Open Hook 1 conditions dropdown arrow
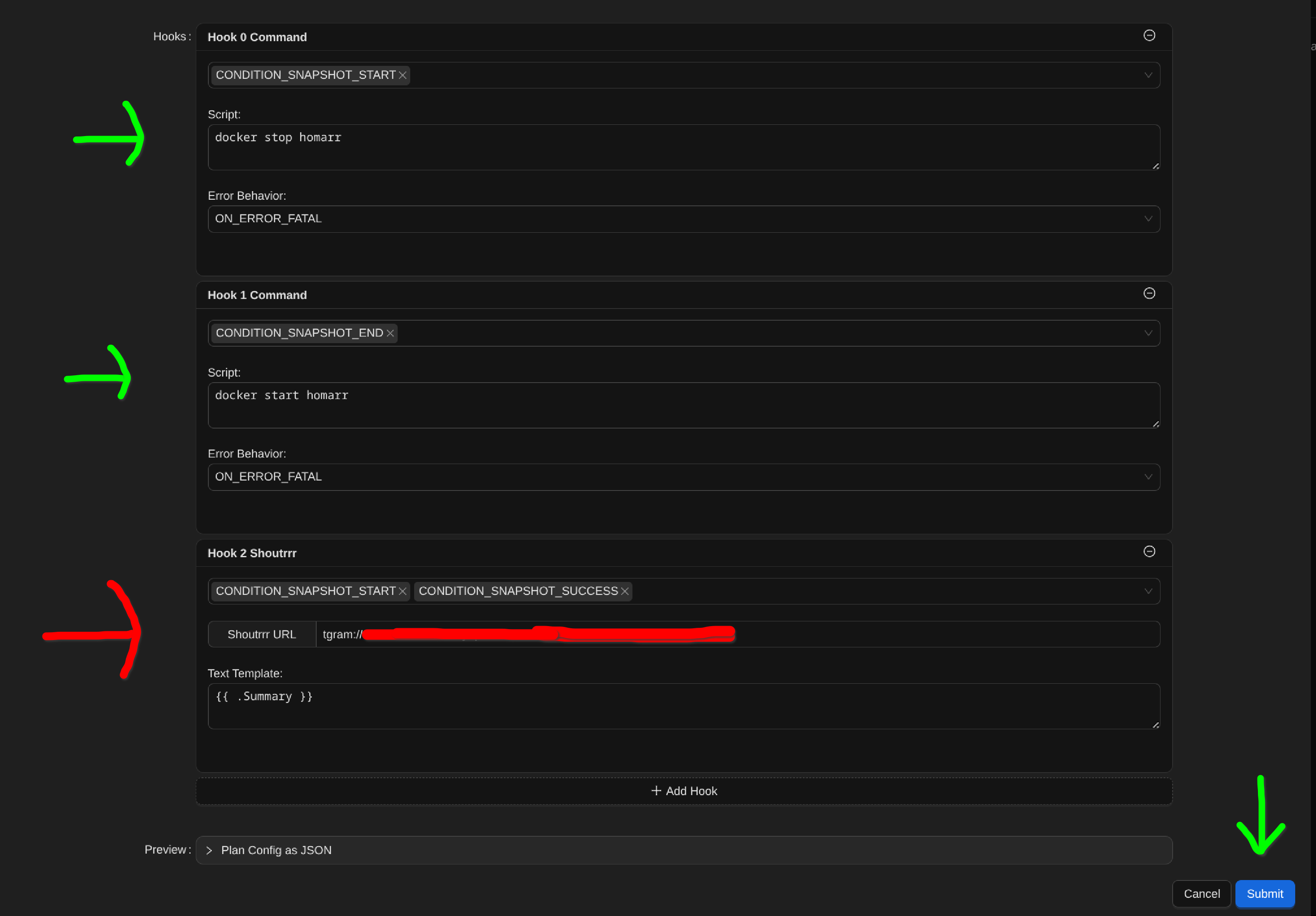 tap(1148, 333)
